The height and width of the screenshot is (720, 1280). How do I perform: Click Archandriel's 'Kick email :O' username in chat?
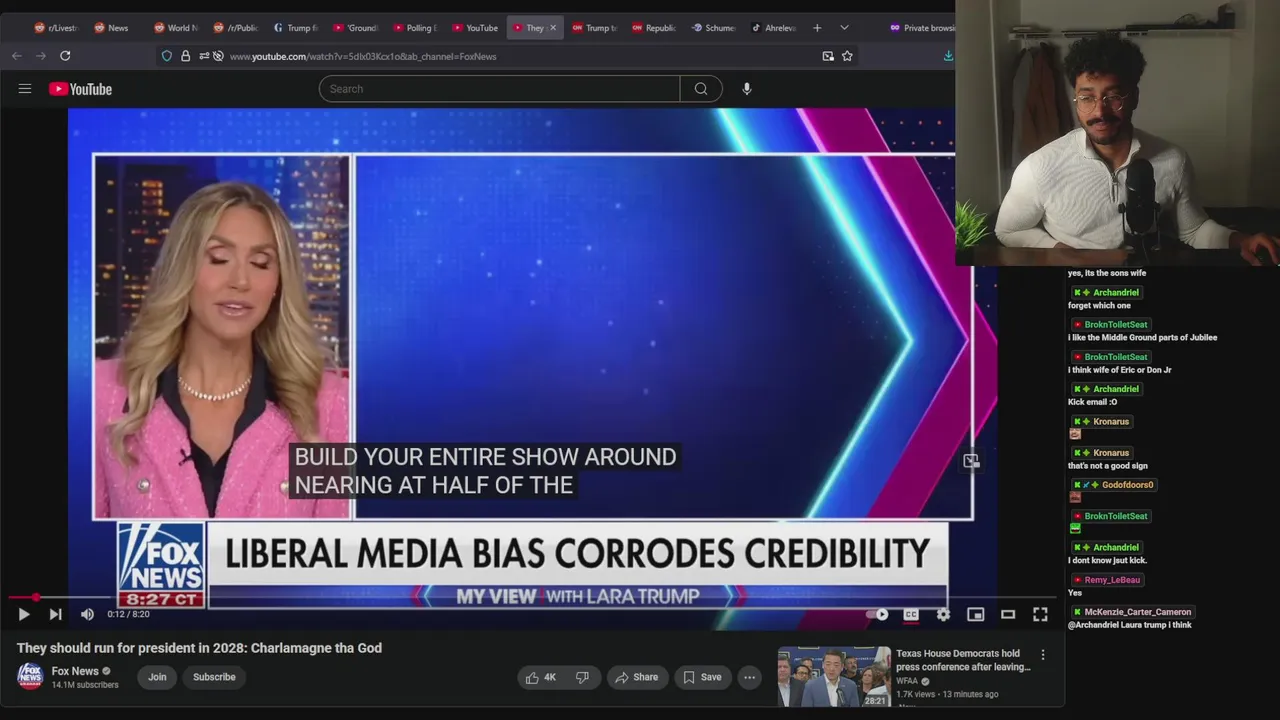1115,389
